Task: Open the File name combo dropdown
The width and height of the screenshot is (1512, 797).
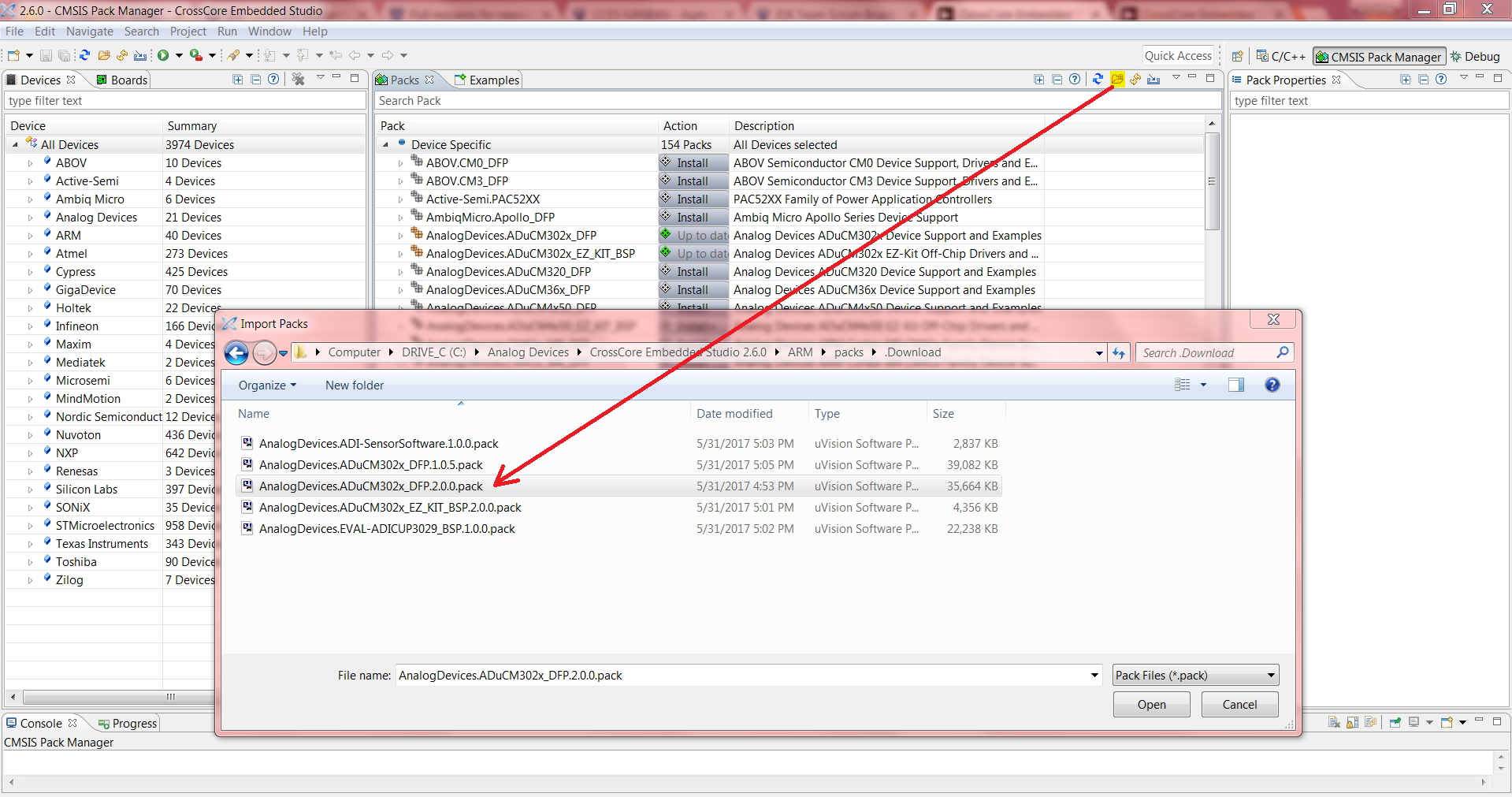Action: (x=1094, y=675)
